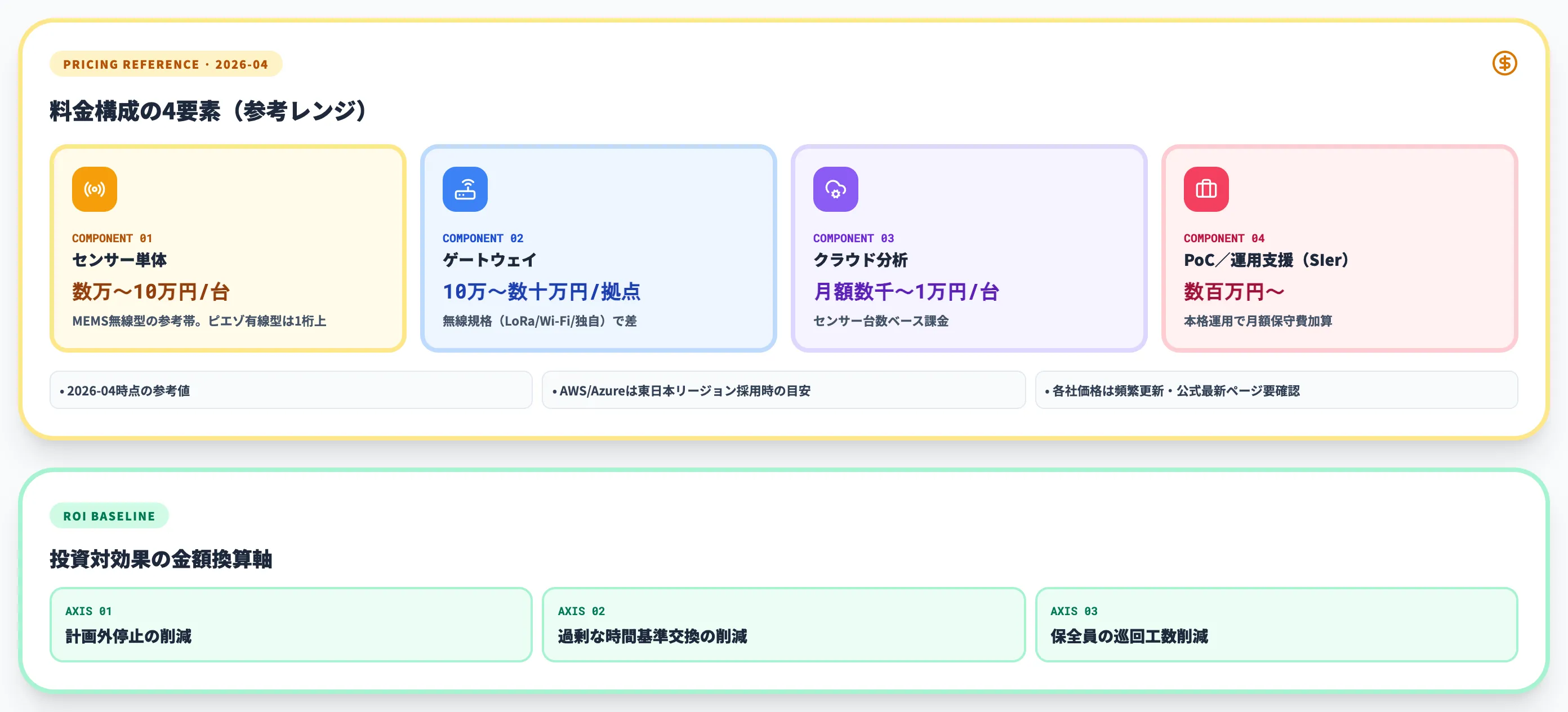Expand the AXIS 01 計画外停止の削減 card
Screen dimensions: 1568x712
pos(292,624)
